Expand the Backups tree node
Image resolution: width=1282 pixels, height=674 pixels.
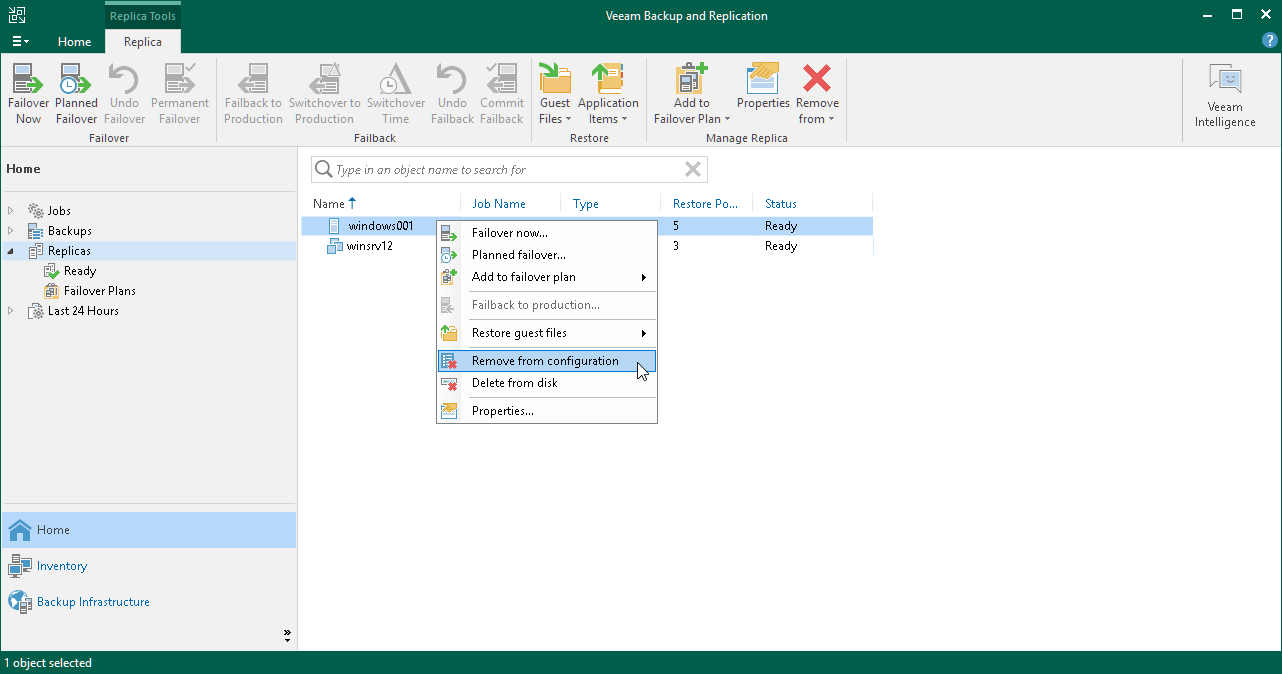click(11, 231)
